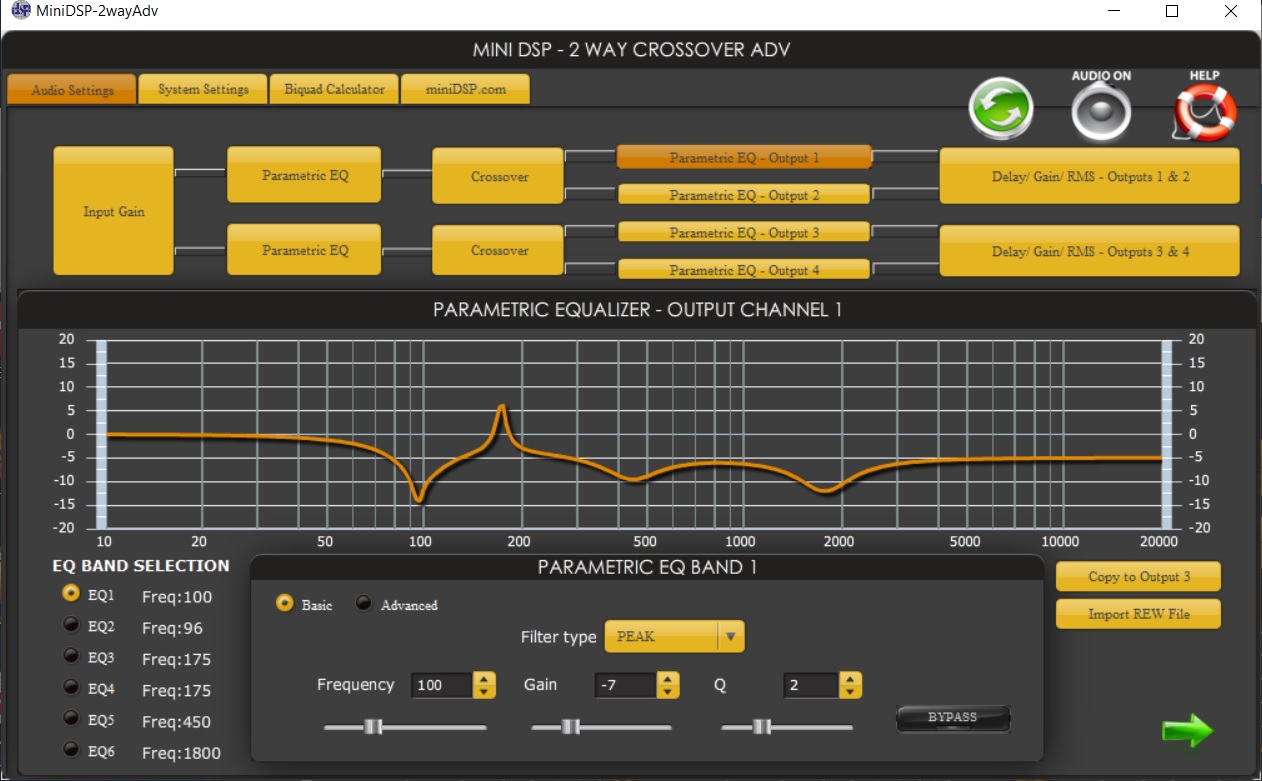Open the miniDSP.com tab
This screenshot has width=1262, height=781.
tap(465, 89)
